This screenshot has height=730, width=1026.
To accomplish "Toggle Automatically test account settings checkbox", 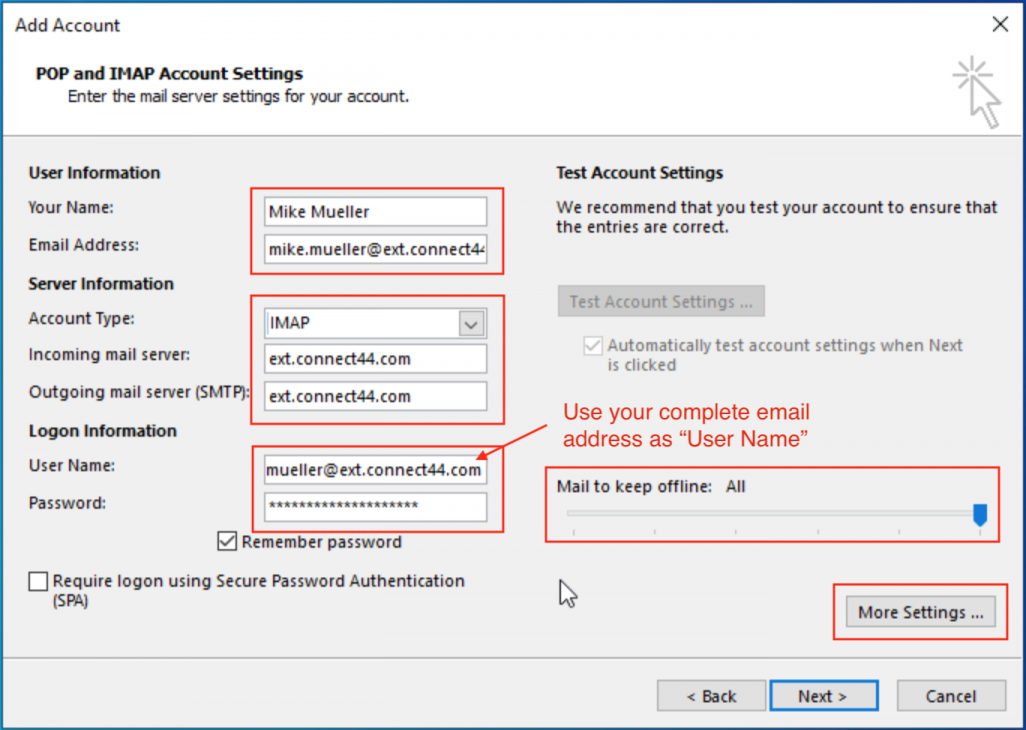I will pos(592,346).
